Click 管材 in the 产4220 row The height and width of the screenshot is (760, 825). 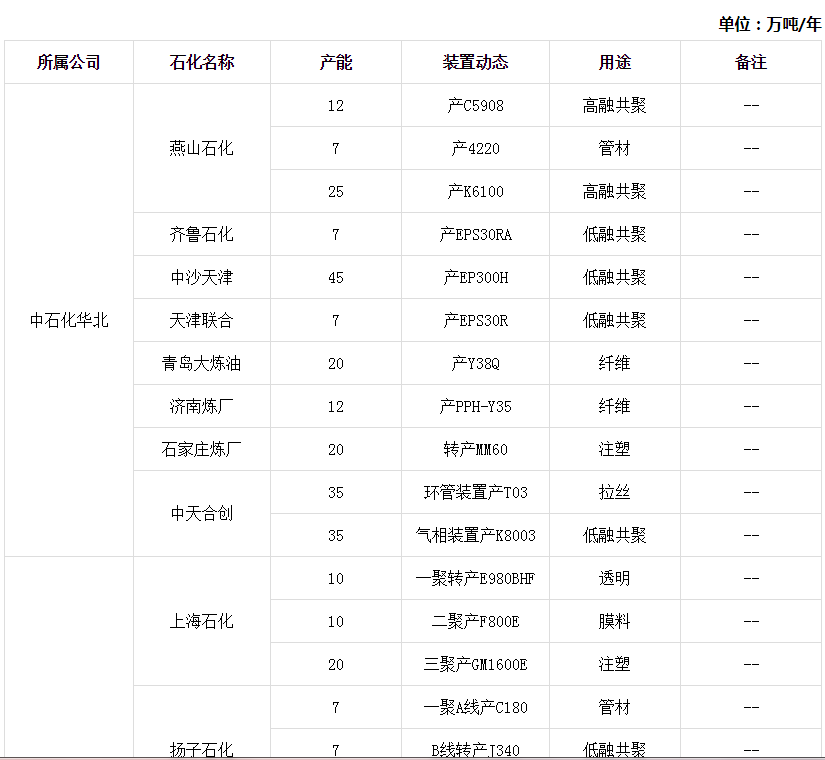(x=615, y=148)
